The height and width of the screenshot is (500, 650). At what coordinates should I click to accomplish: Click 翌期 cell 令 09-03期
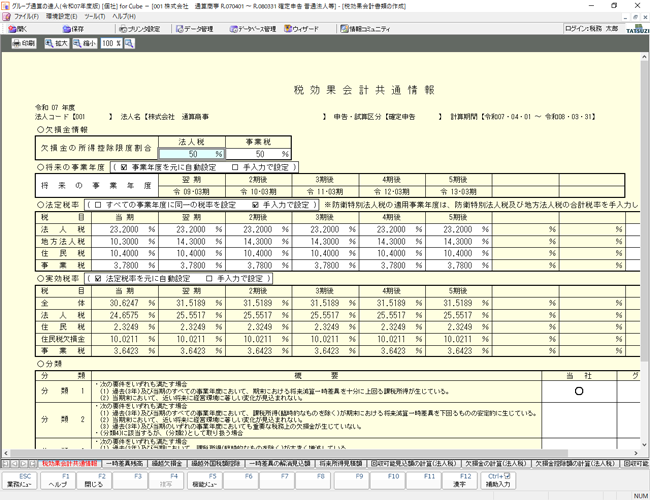(192, 192)
